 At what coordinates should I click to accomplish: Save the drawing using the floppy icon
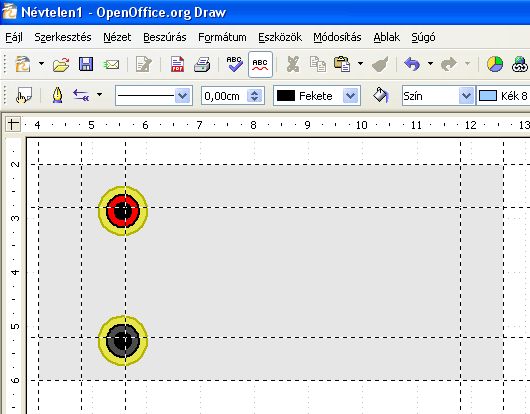click(86, 64)
